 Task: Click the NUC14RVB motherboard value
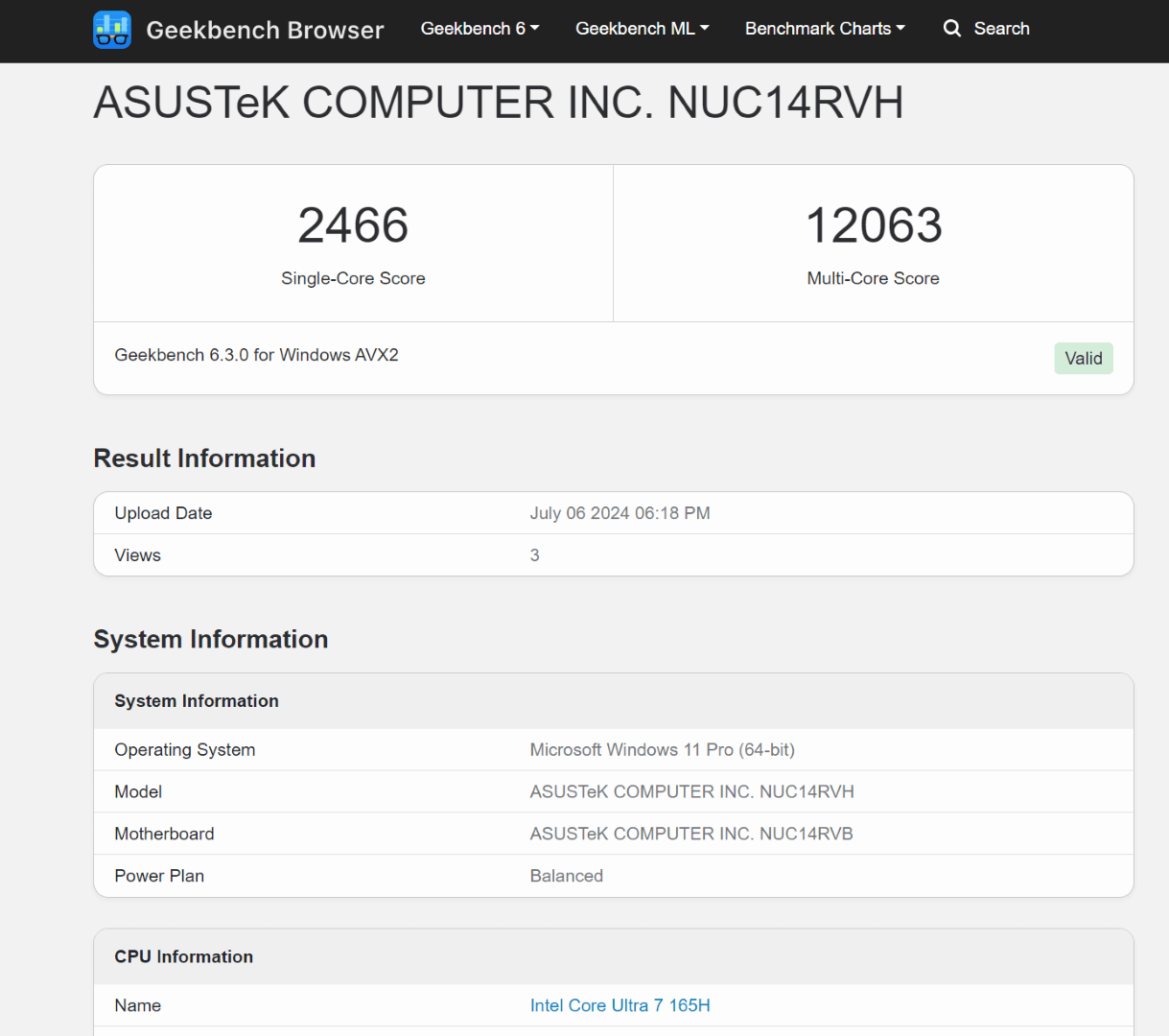[690, 834]
